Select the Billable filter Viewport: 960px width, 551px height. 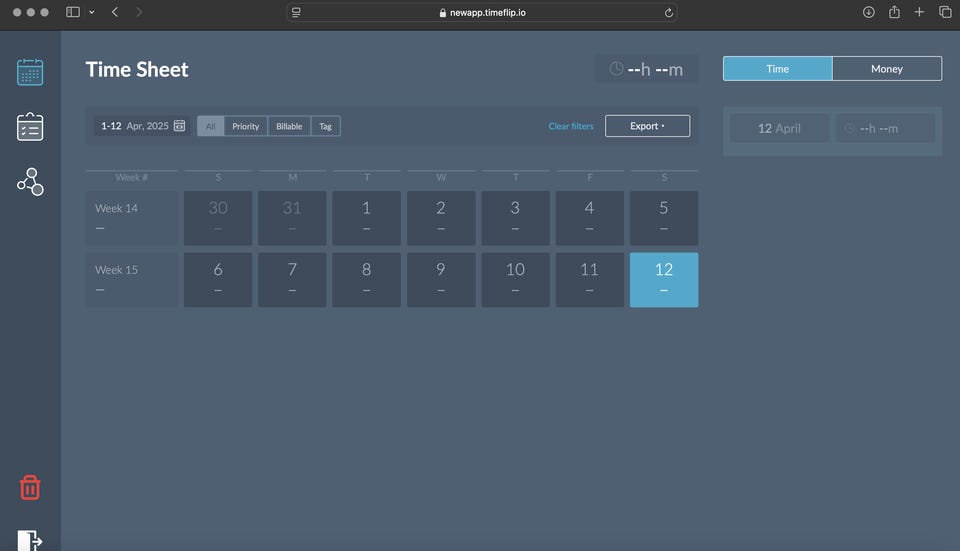pos(289,126)
